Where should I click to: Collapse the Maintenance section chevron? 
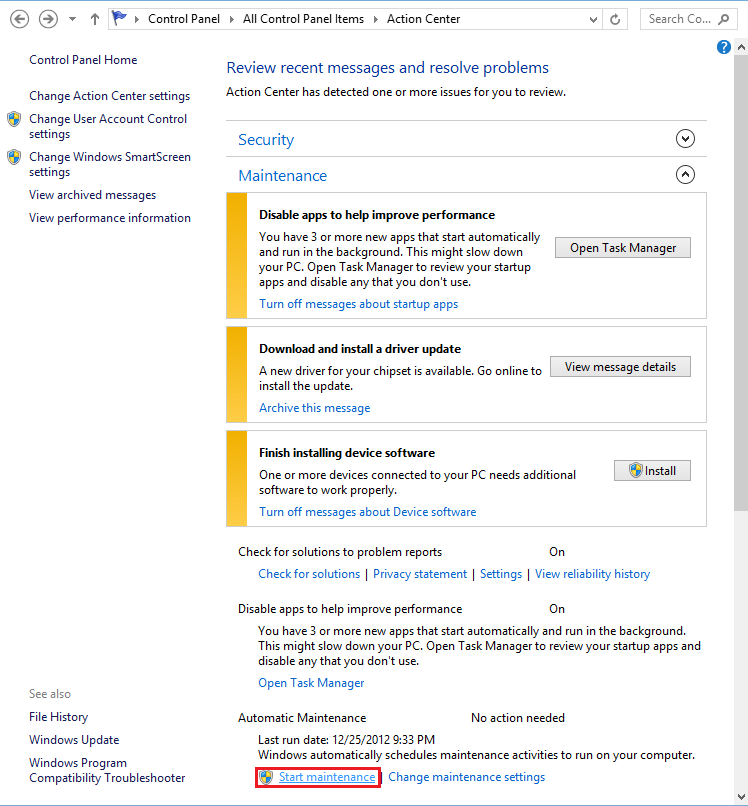[x=685, y=175]
